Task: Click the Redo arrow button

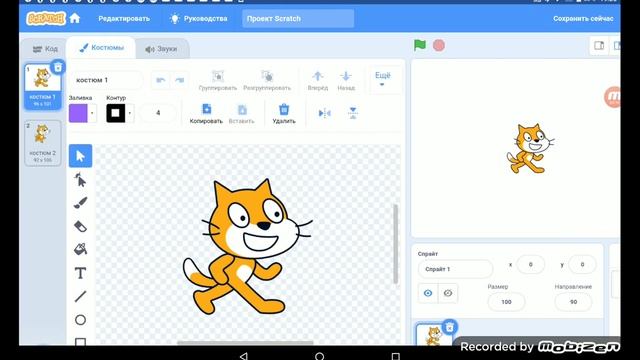Action: pos(180,80)
